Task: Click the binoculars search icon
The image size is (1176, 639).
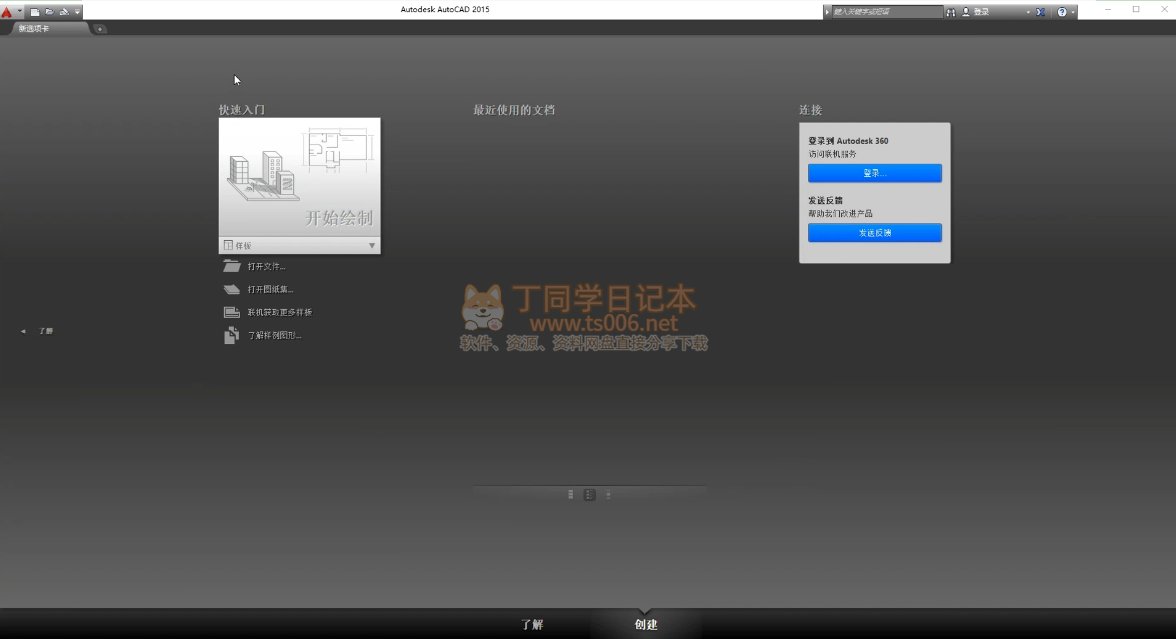Action: click(951, 12)
